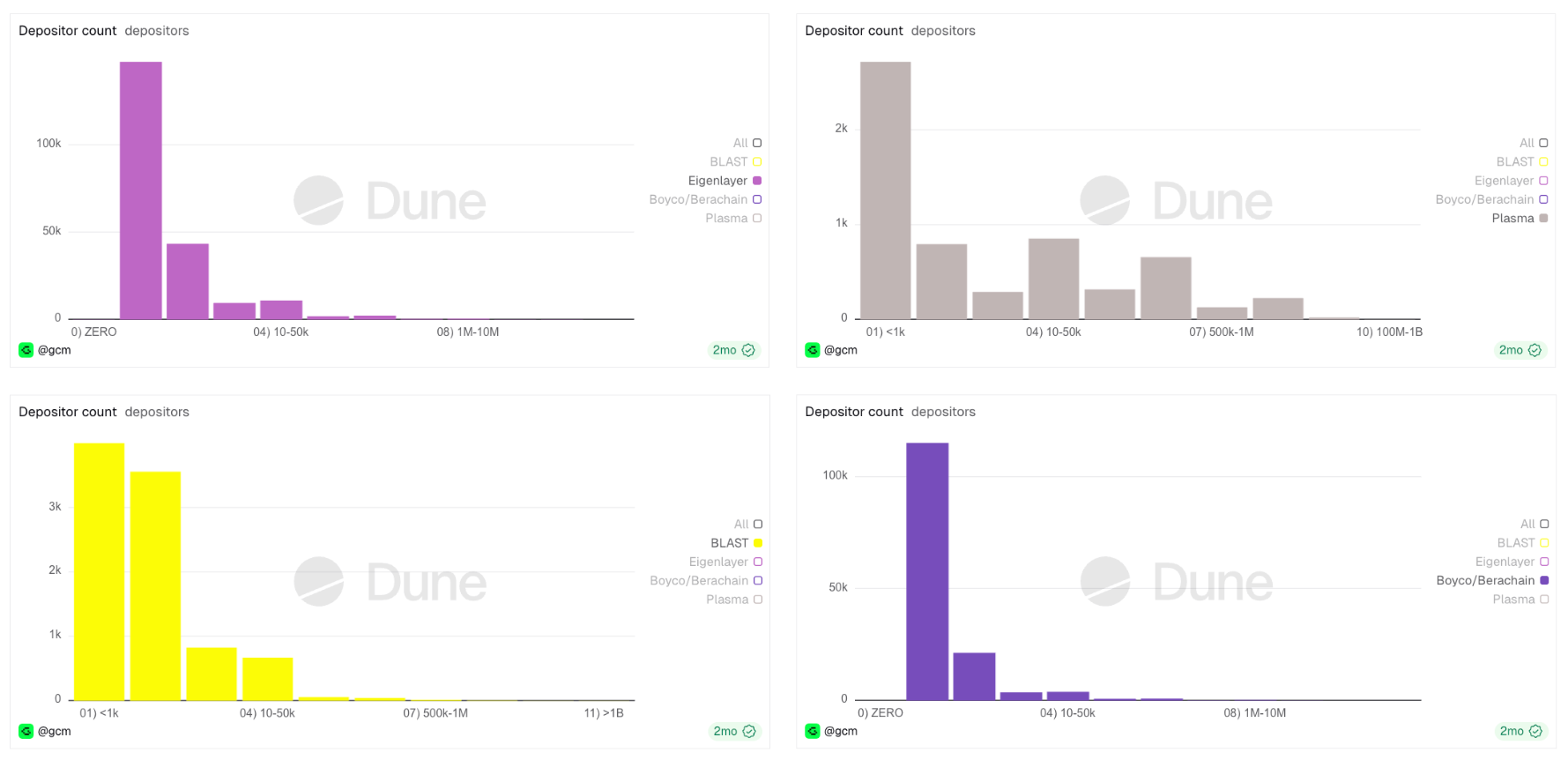Toggle Boyco/Berachain series in the Plasma chart legend

click(1542, 199)
